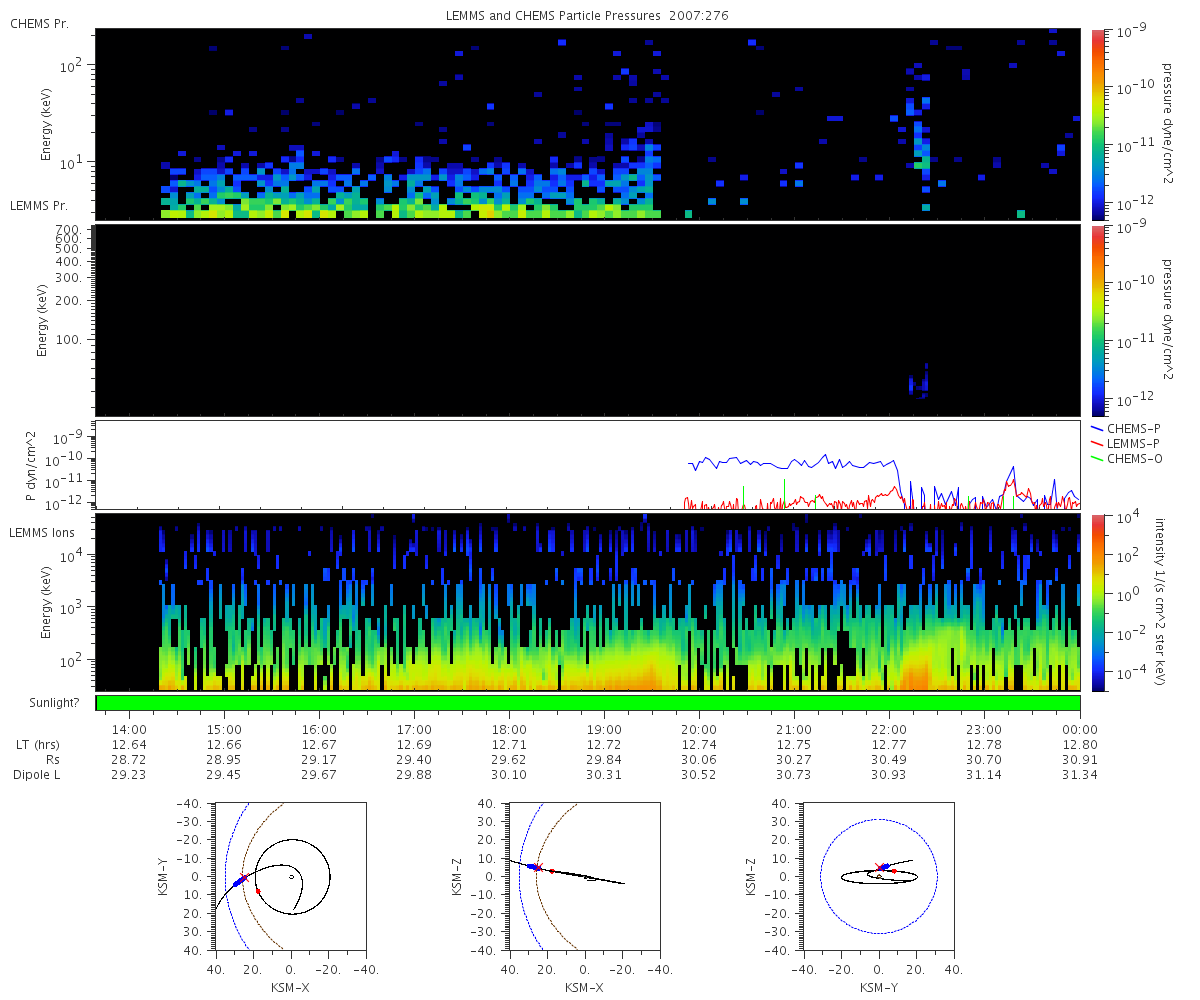Click the Rs value 28.72

pyautogui.click(x=129, y=759)
